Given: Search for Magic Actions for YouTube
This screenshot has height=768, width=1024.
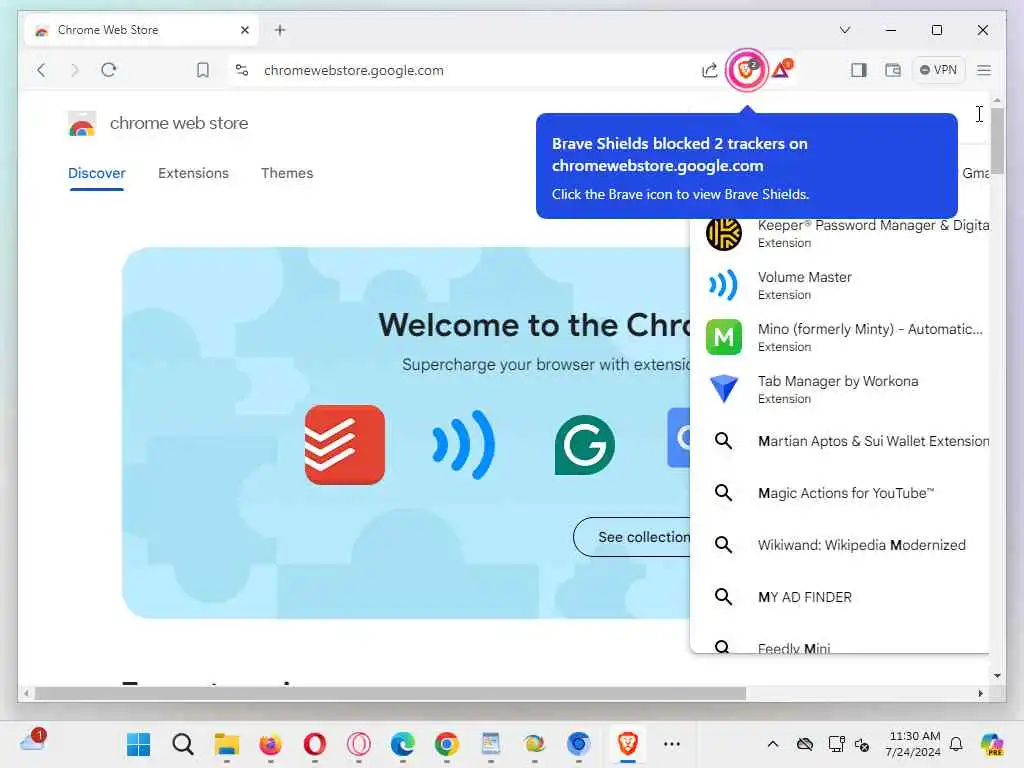Looking at the screenshot, I should [x=840, y=493].
